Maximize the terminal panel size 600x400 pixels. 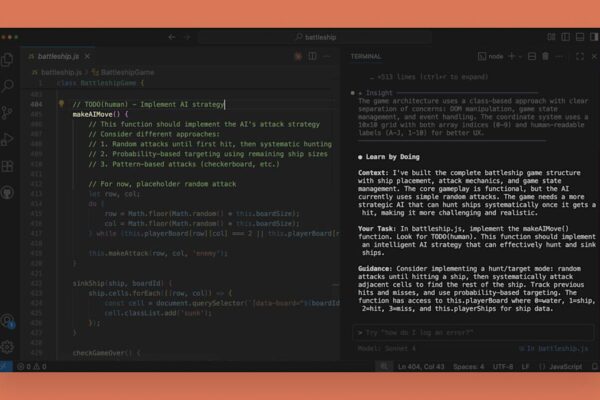(x=580, y=56)
